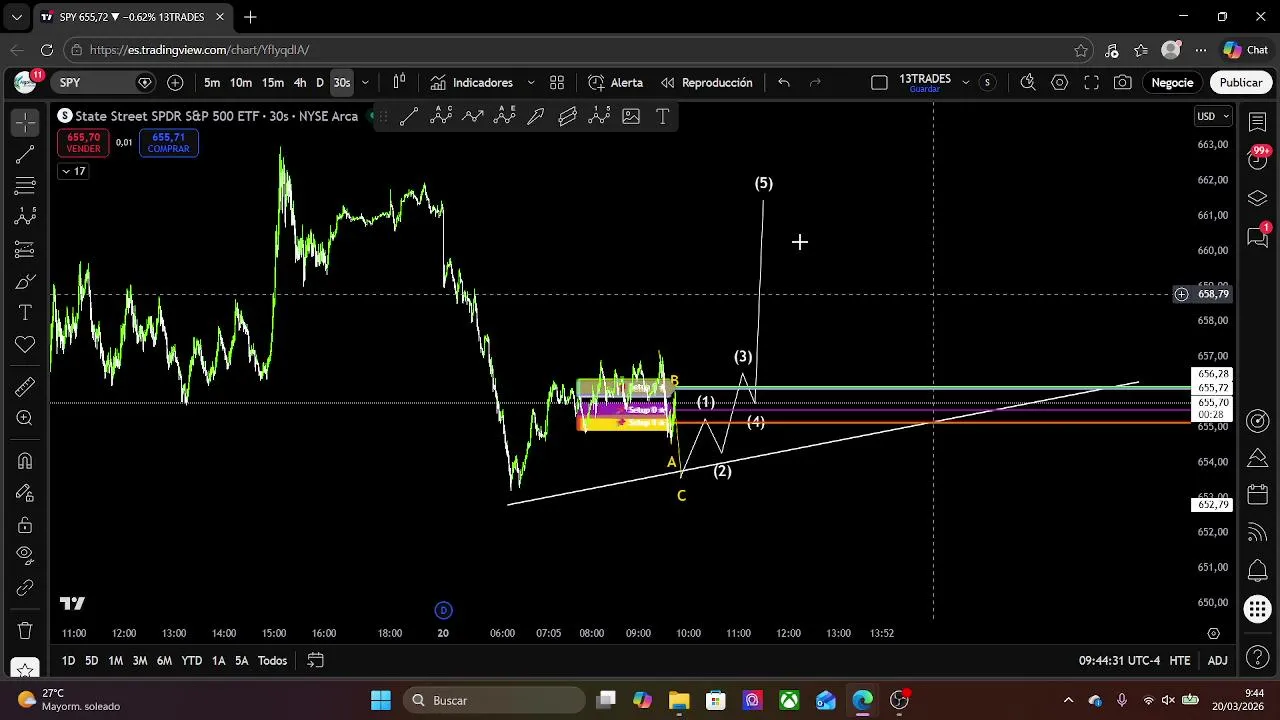The height and width of the screenshot is (720, 1280).
Task: Toggle magnet mode
Action: click(x=25, y=461)
